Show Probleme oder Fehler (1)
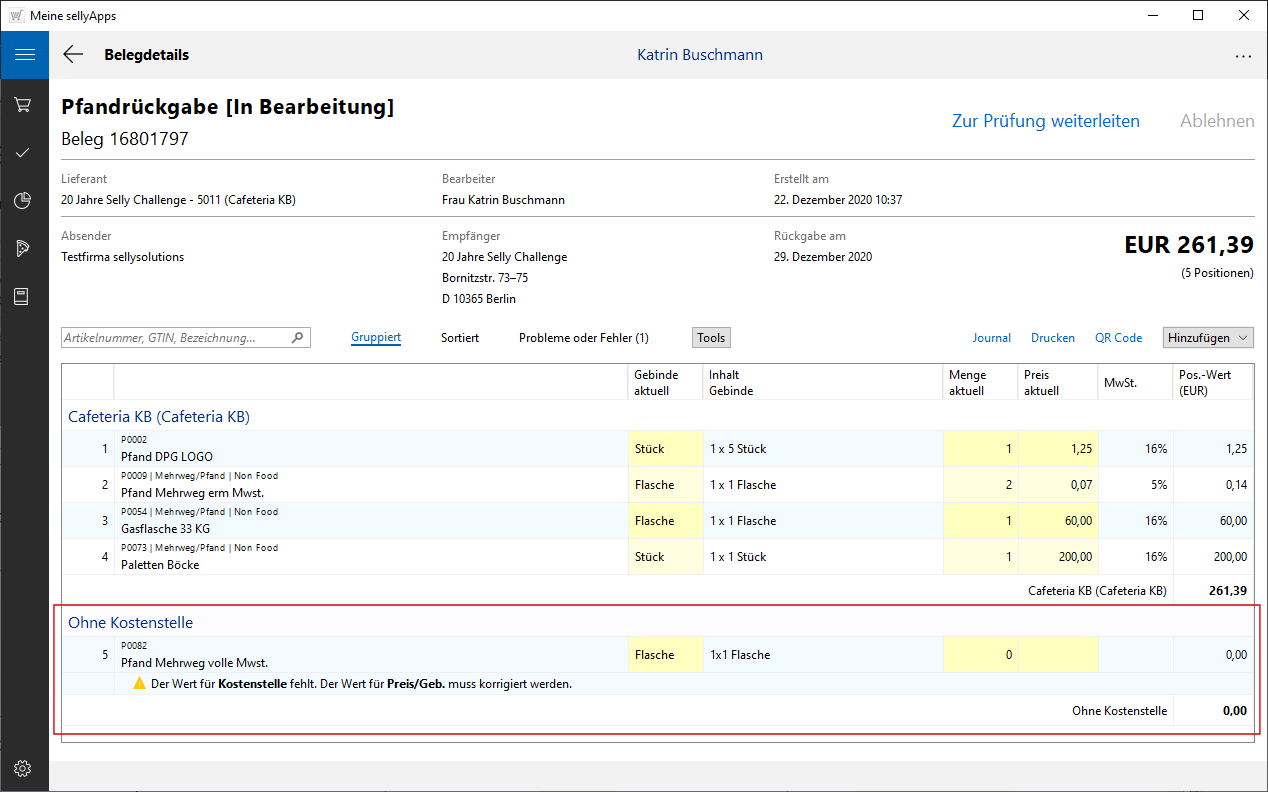This screenshot has width=1268, height=792. 583,338
